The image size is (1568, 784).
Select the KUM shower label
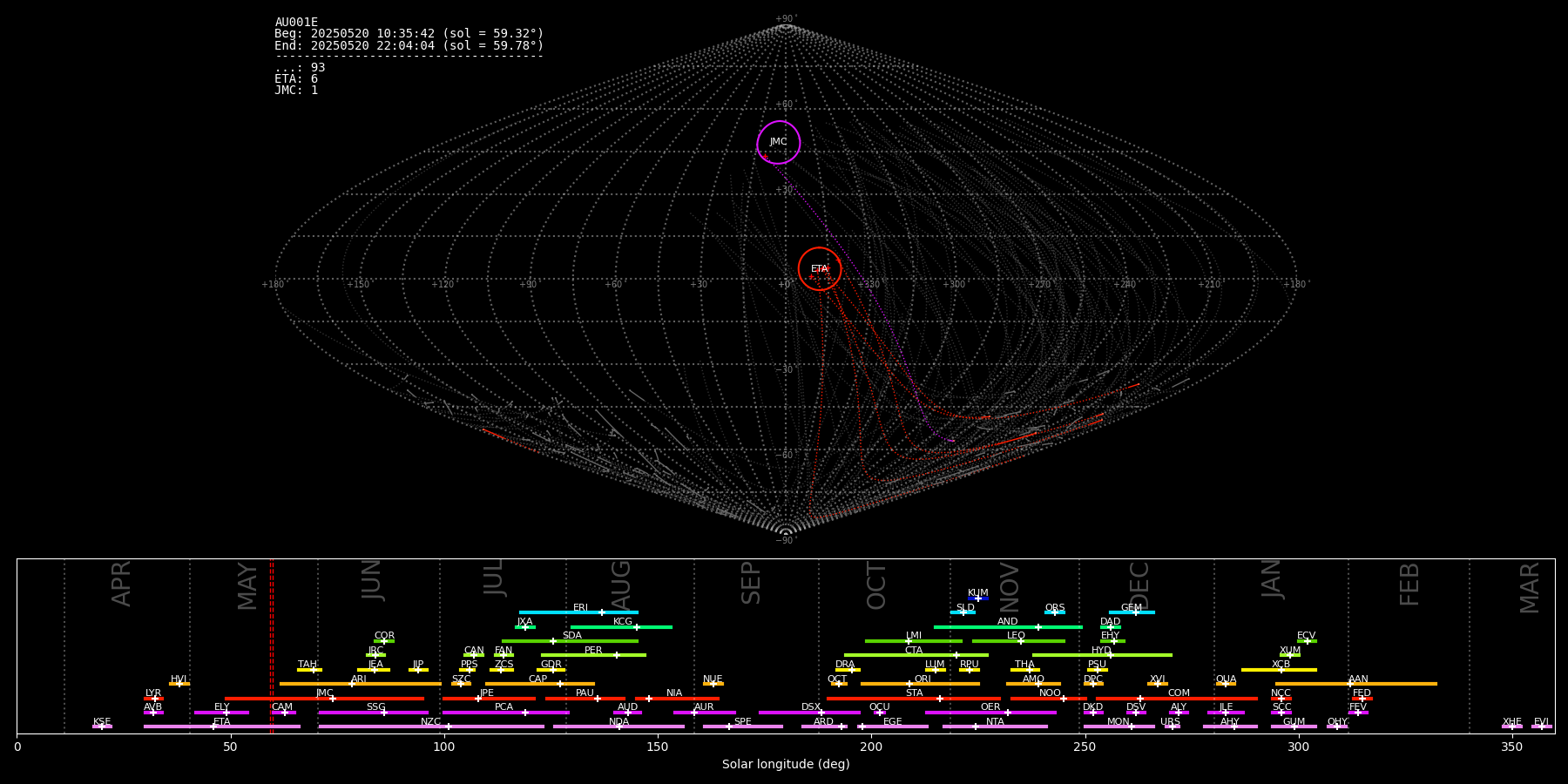[978, 593]
